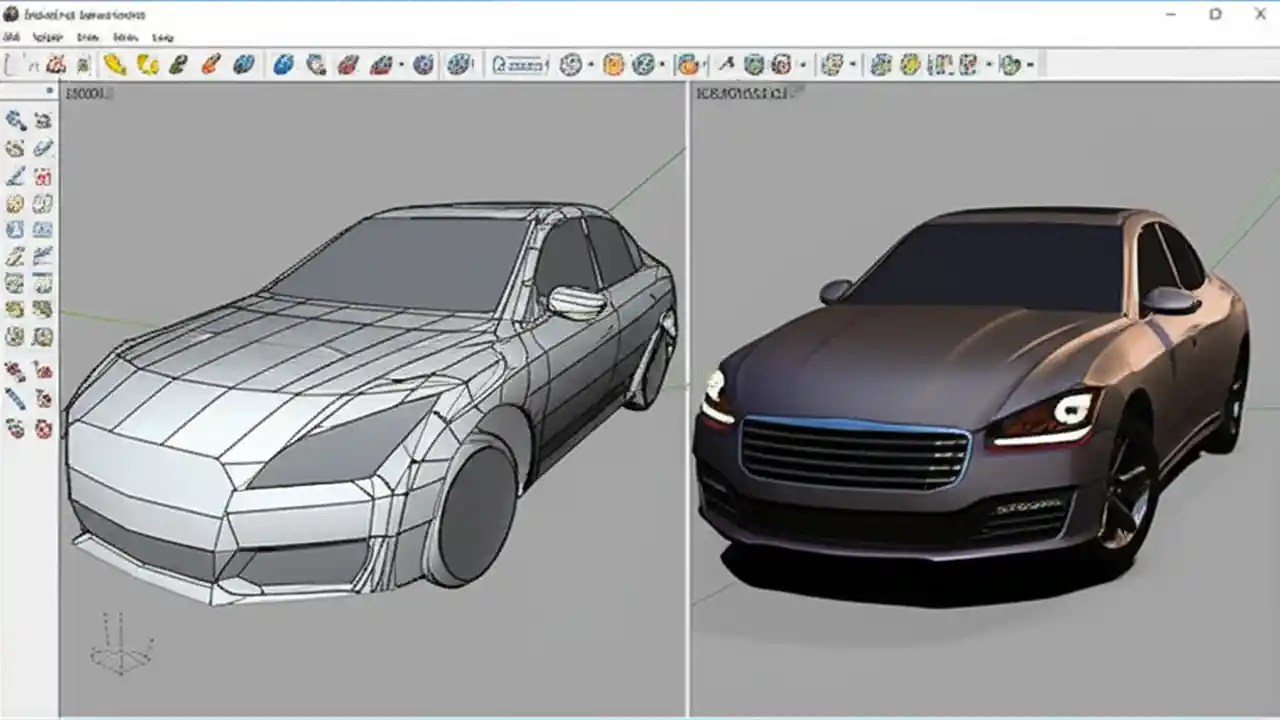This screenshot has width=1280, height=720.
Task: Open the File menu
Action: pyautogui.click(x=10, y=37)
